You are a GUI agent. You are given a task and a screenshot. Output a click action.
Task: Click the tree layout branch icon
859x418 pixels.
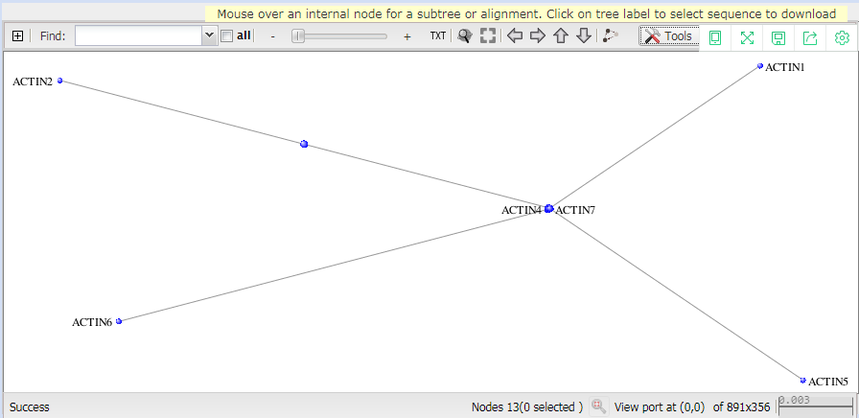coord(610,36)
